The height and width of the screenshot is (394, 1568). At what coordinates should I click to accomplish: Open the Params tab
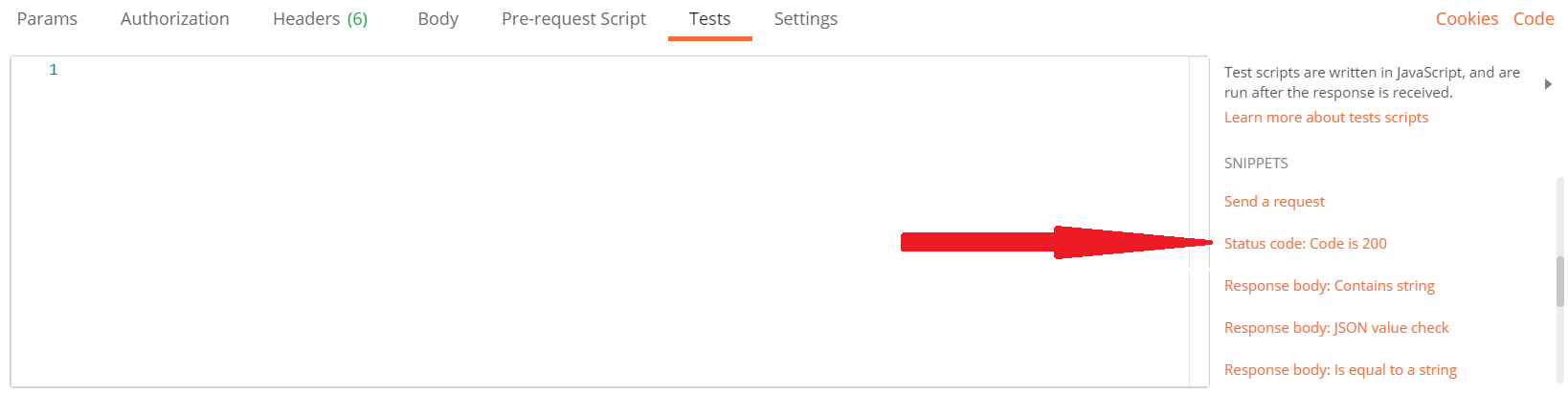[x=47, y=19]
